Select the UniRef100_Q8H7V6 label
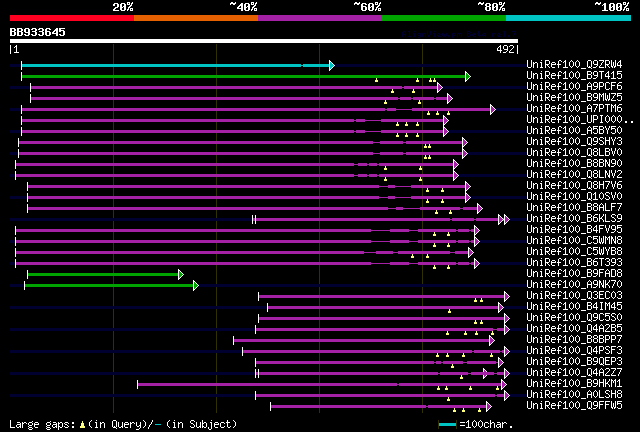 tap(574, 186)
